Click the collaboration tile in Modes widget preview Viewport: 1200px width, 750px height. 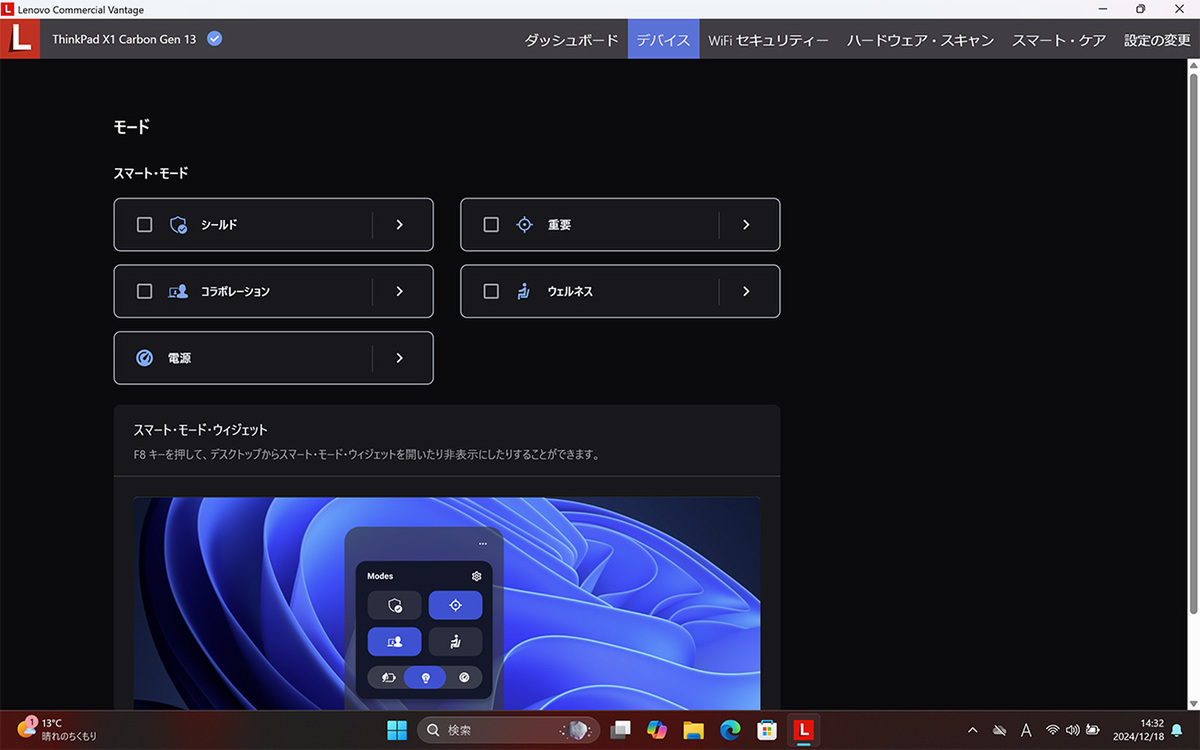pyautogui.click(x=395, y=641)
